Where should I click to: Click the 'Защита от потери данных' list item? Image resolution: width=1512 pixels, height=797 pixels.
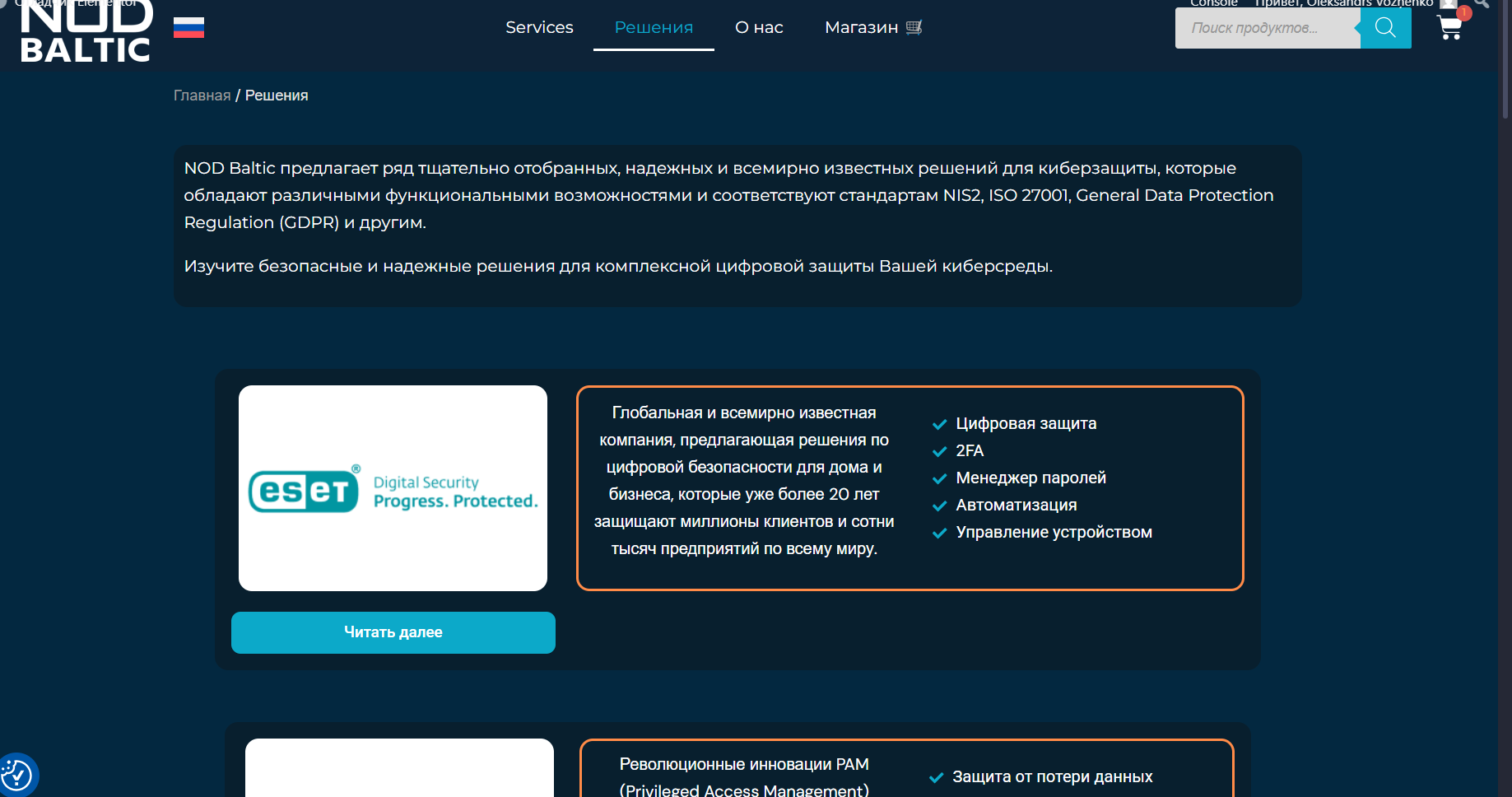(x=1052, y=776)
